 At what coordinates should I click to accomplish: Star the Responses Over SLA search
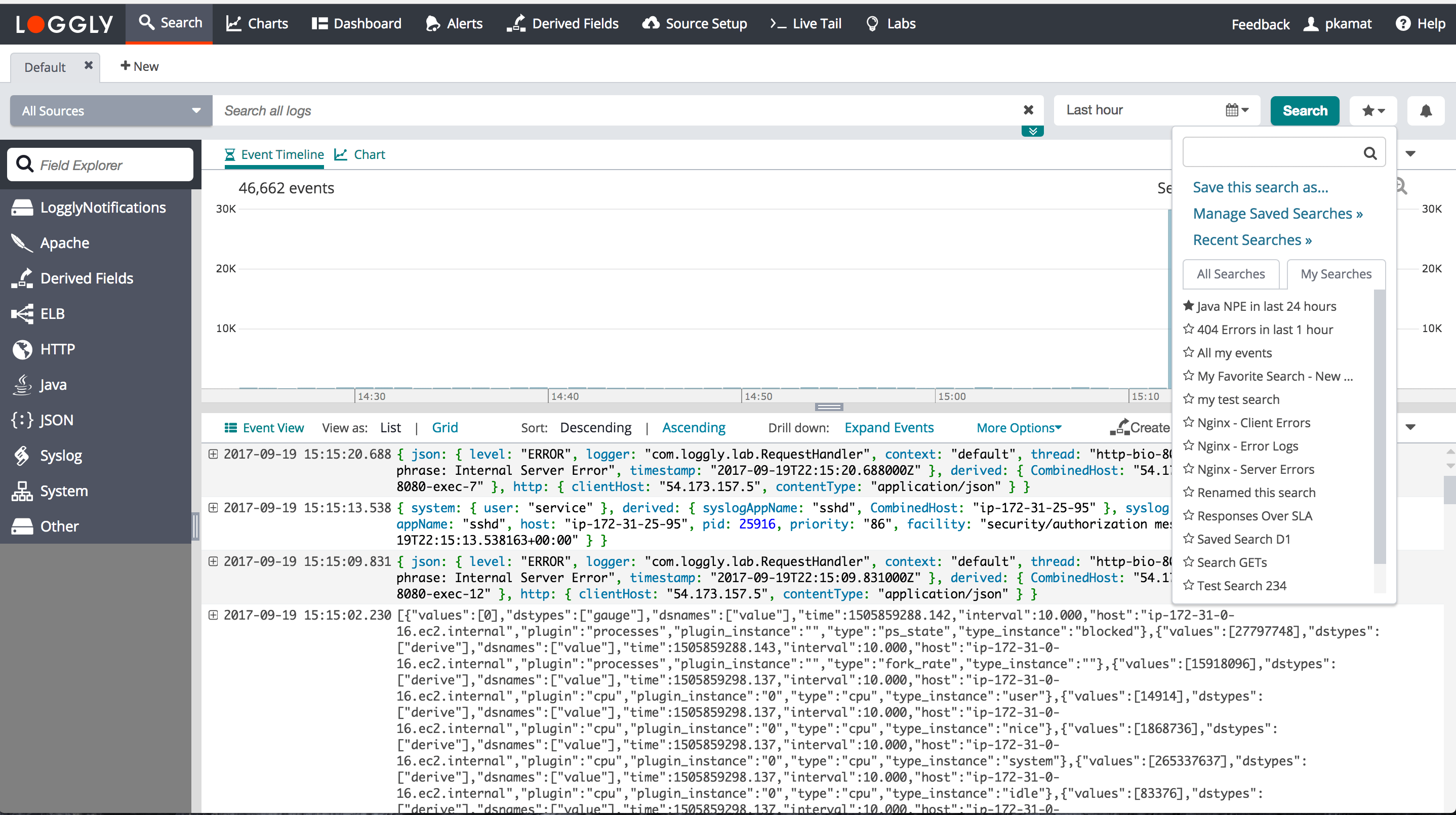click(x=1188, y=515)
